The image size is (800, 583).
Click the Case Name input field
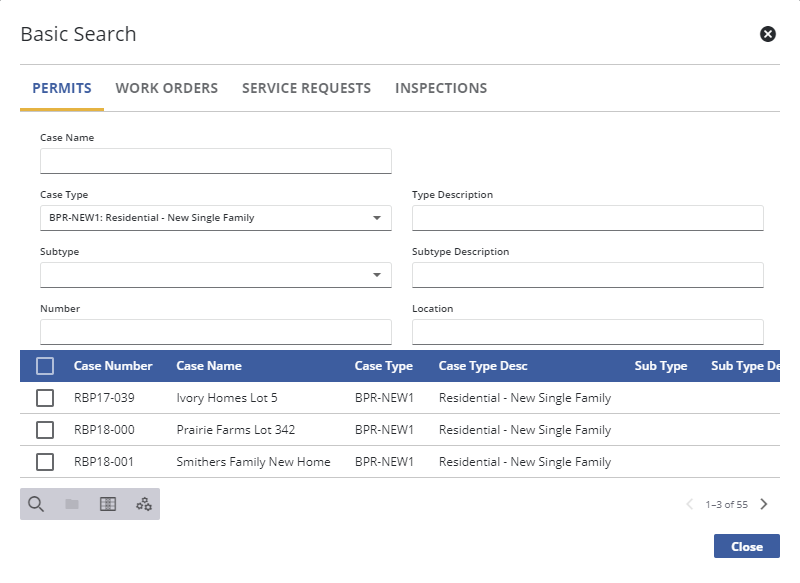click(215, 161)
